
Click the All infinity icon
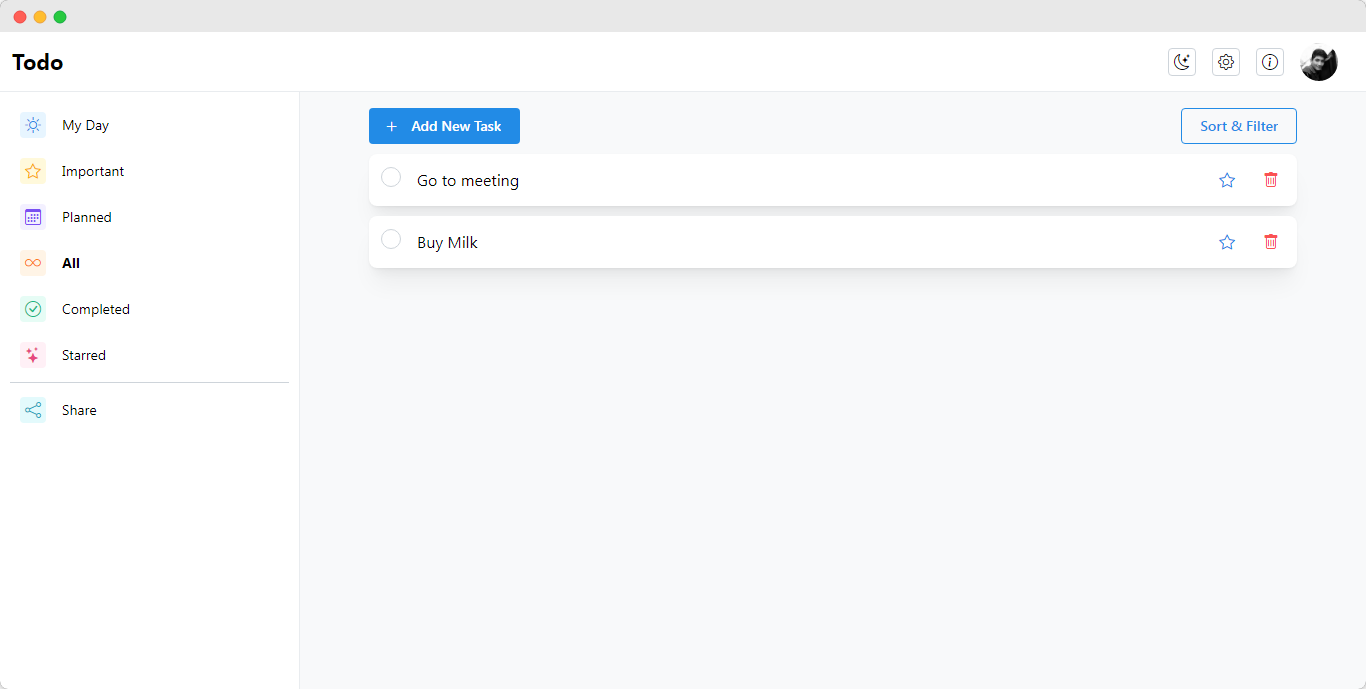[32, 263]
